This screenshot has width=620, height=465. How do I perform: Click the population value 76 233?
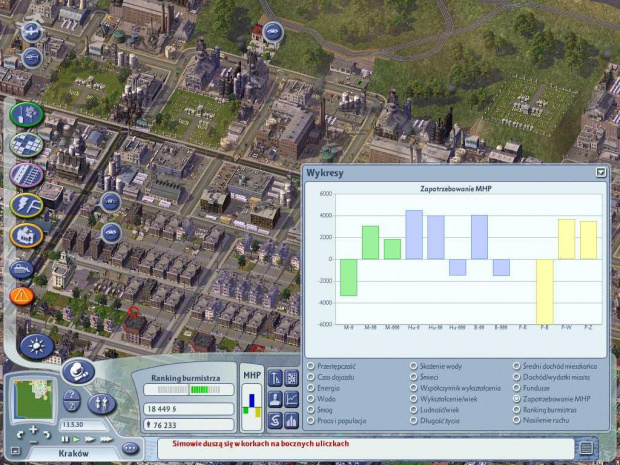click(x=189, y=425)
